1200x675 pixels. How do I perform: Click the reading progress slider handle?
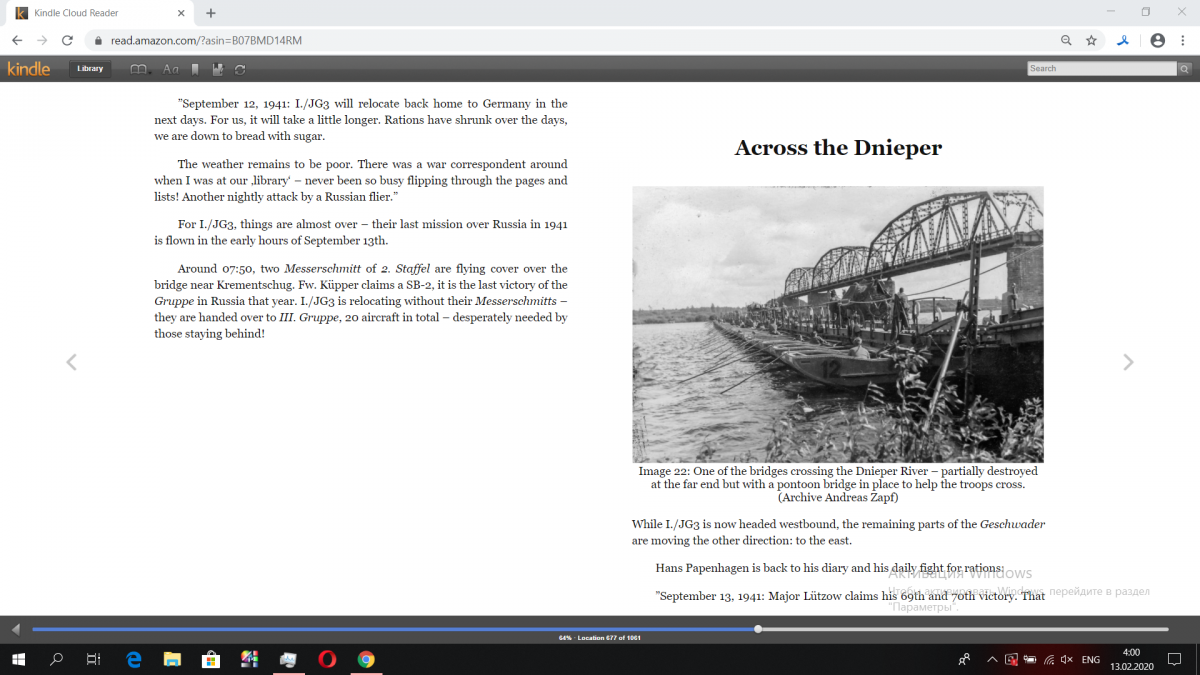[758, 629]
